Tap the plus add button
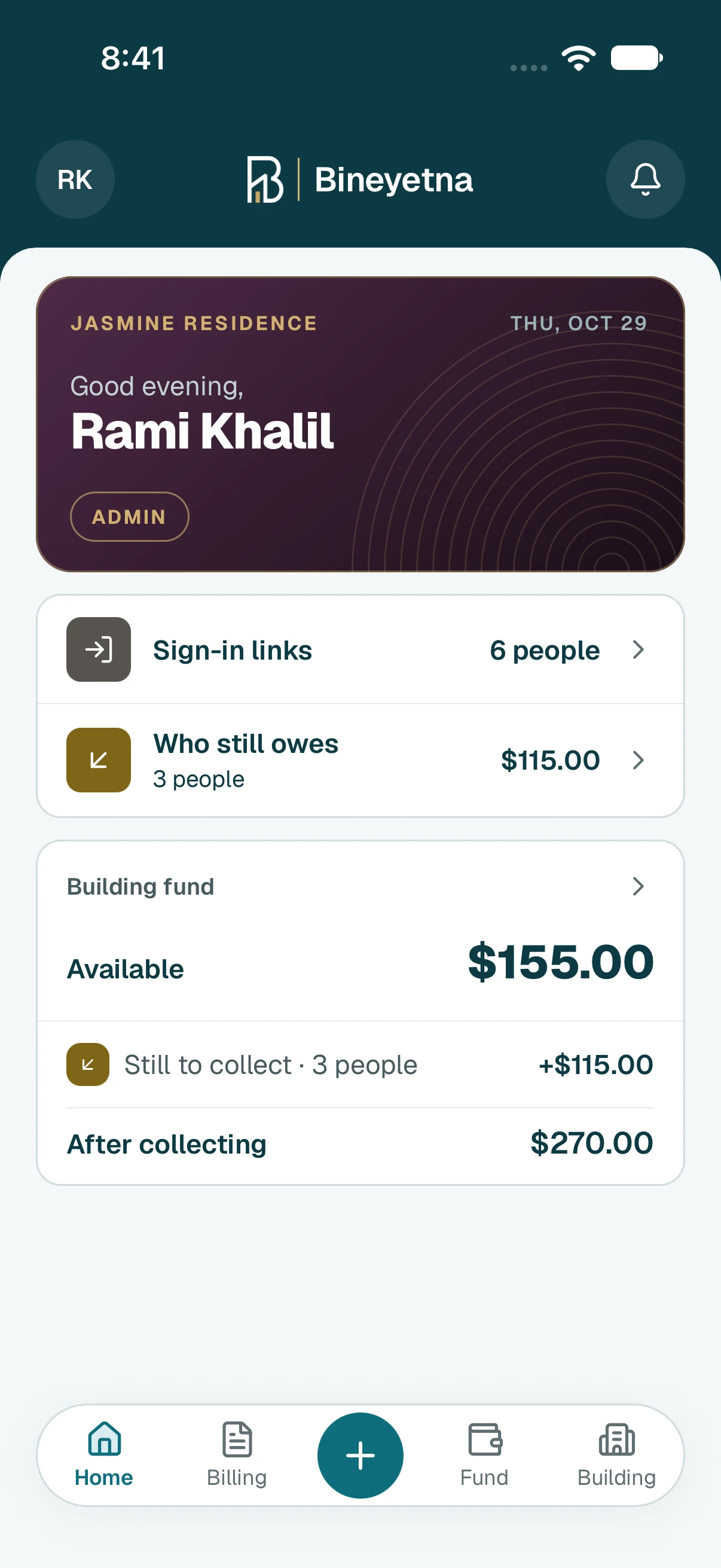The image size is (721, 1568). click(360, 1456)
